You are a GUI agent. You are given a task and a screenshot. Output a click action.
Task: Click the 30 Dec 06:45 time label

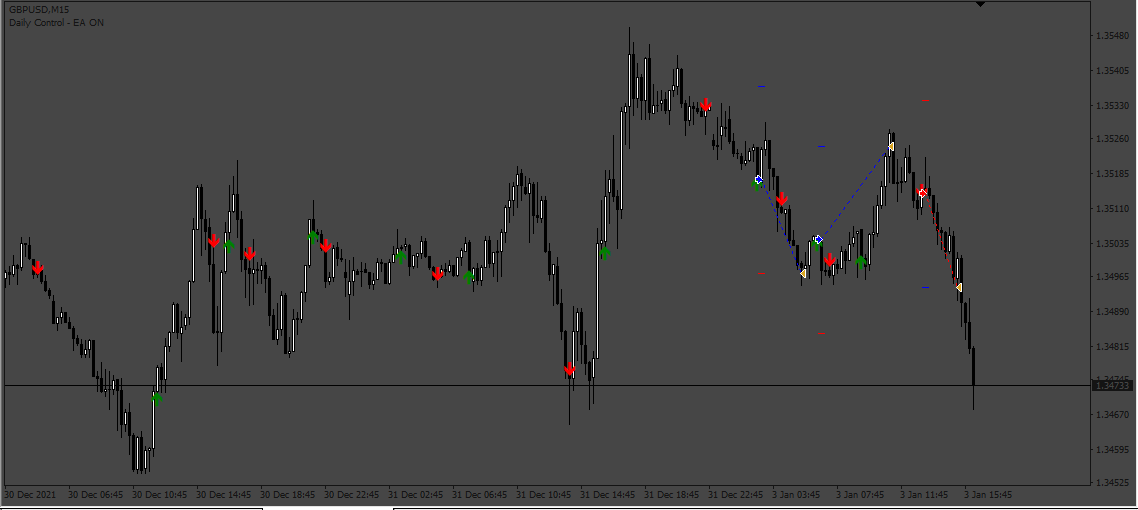coord(96,495)
